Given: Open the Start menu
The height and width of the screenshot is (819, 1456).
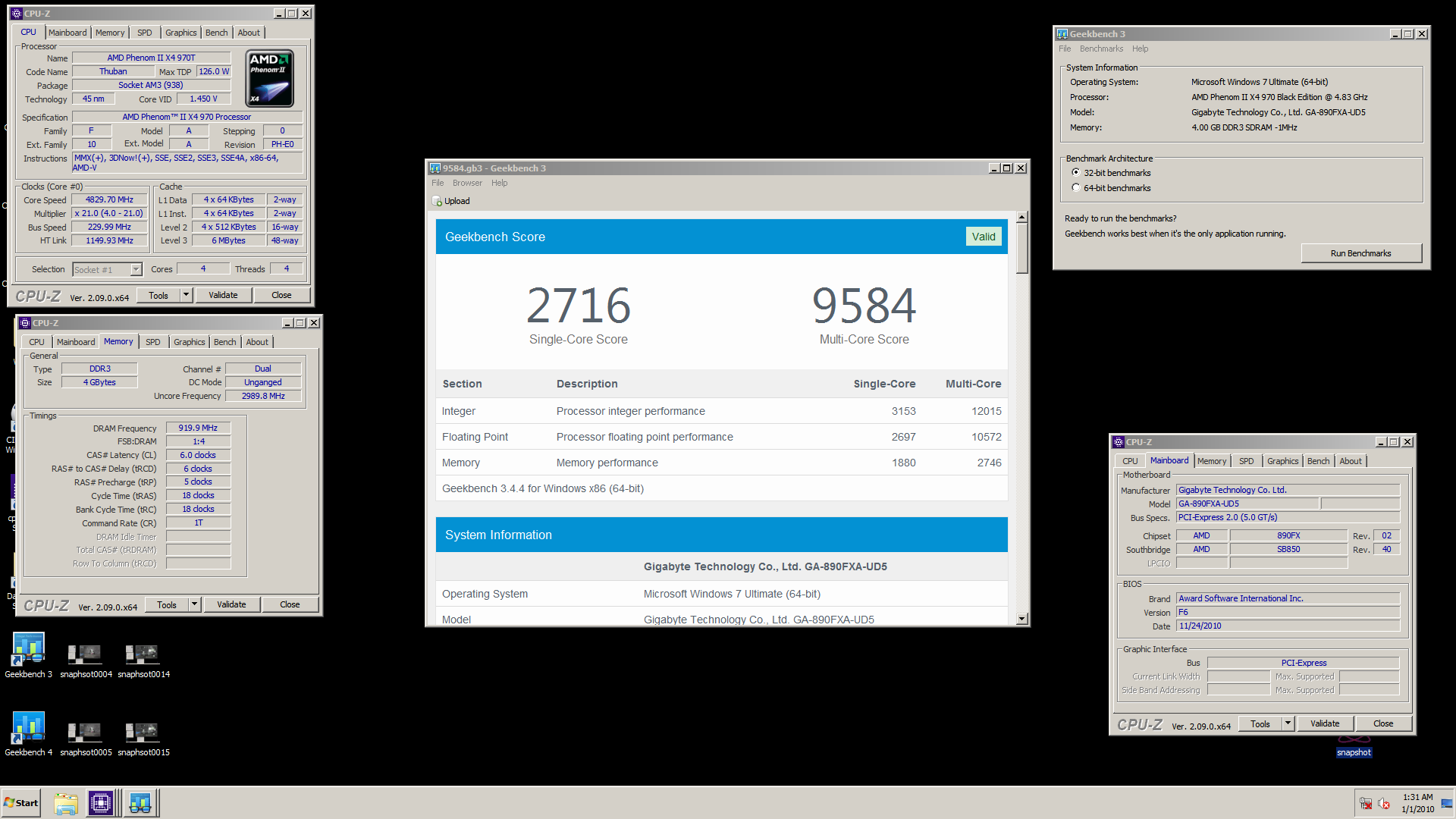Looking at the screenshot, I should click(x=21, y=803).
